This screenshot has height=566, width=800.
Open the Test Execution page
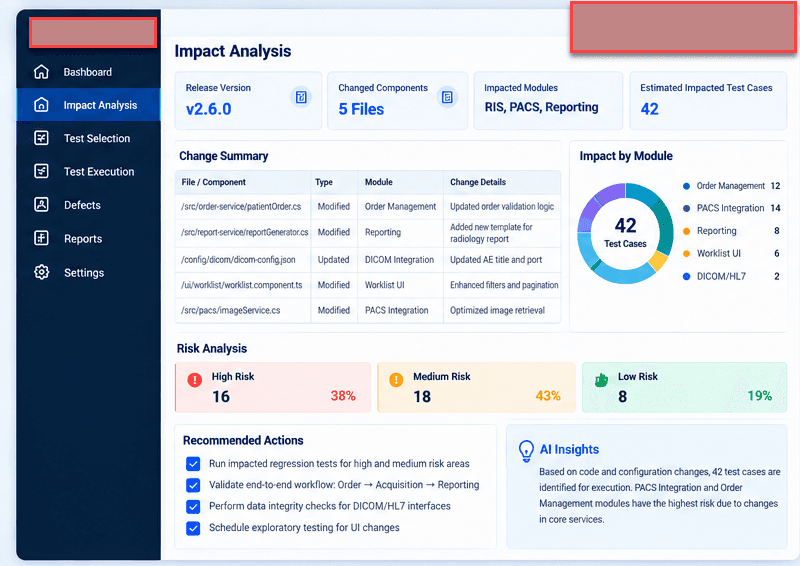click(88, 171)
